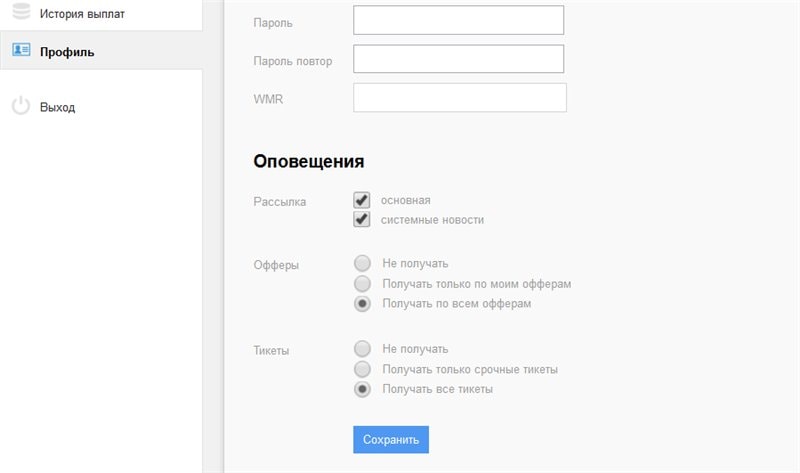Uncheck the основная mailing checkbox
Viewport: 800px width, 473px height.
362,200
